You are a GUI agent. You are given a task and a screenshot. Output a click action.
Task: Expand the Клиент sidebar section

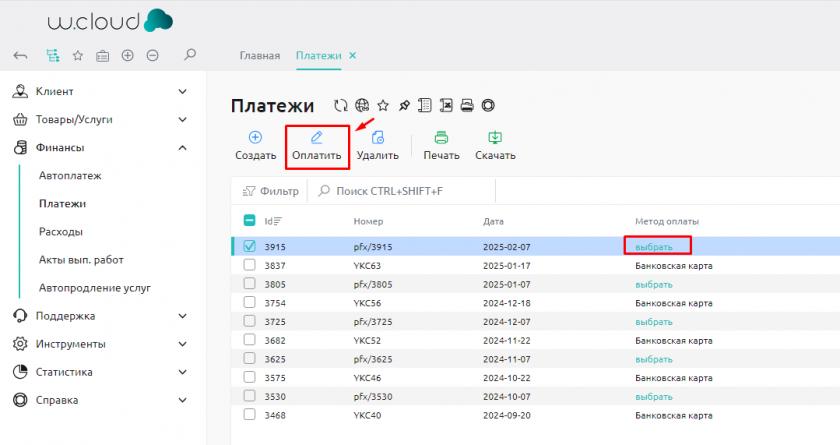pyautogui.click(x=182, y=92)
